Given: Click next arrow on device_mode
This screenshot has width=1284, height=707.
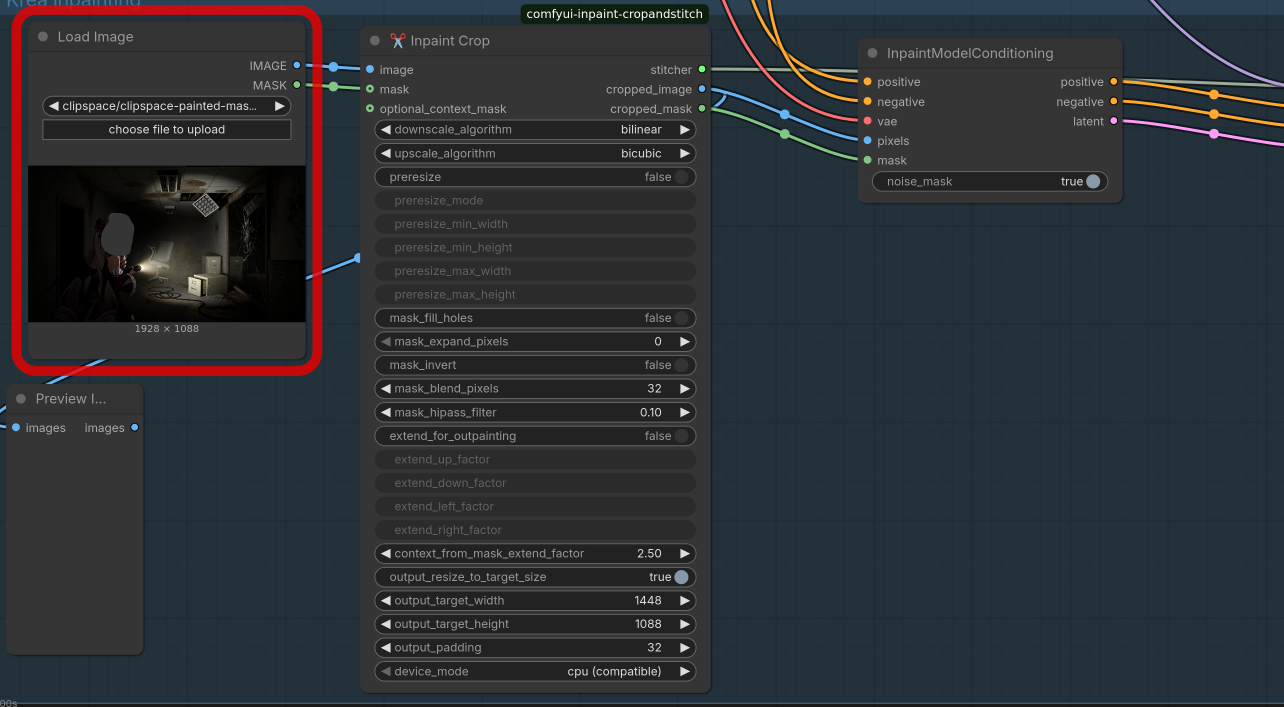Looking at the screenshot, I should click(x=685, y=672).
